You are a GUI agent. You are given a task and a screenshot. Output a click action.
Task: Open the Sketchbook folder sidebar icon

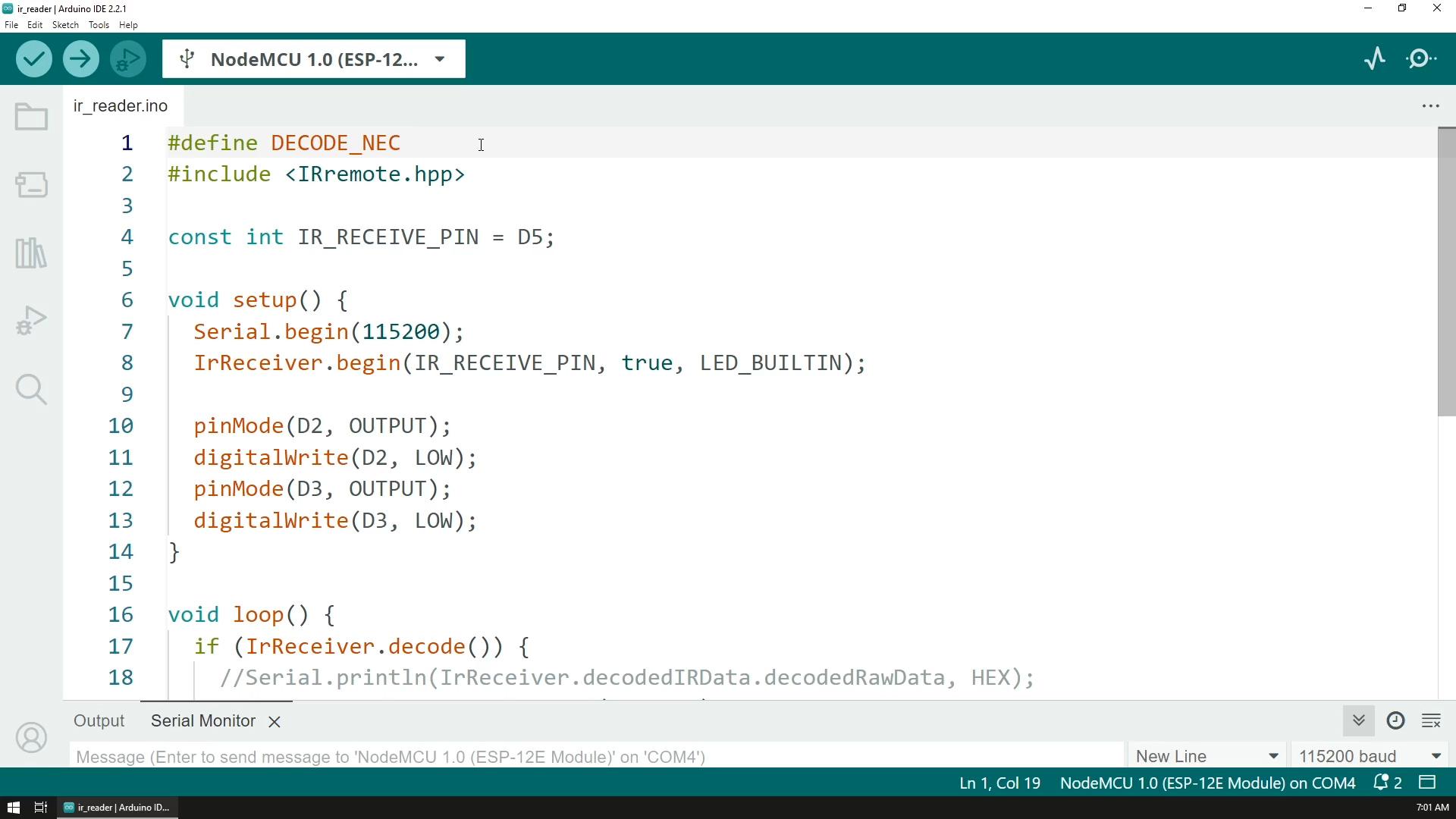click(x=31, y=118)
